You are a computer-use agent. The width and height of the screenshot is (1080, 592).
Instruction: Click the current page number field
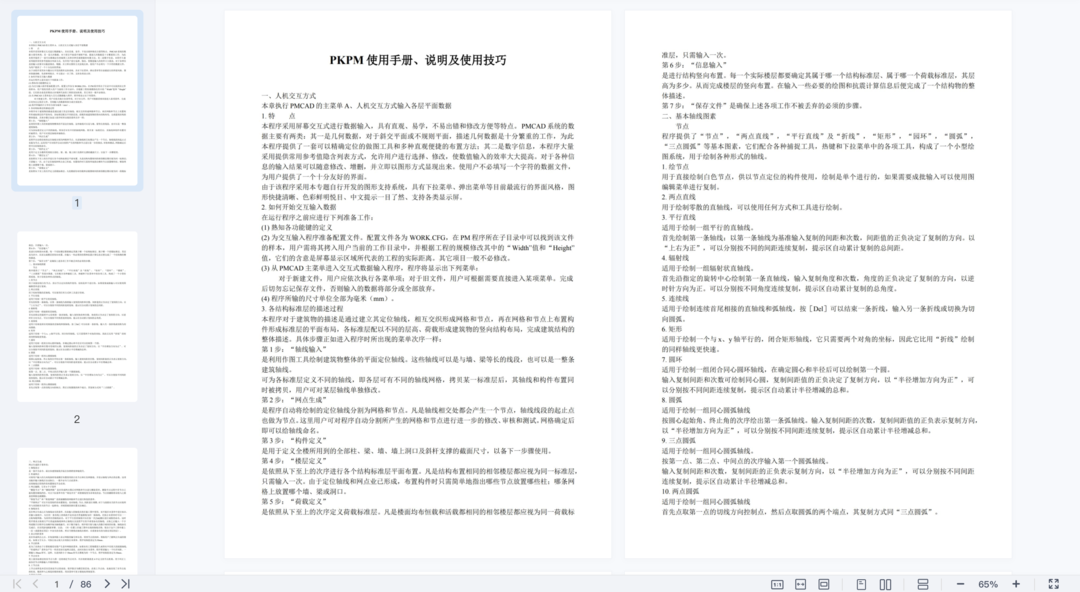(56, 584)
